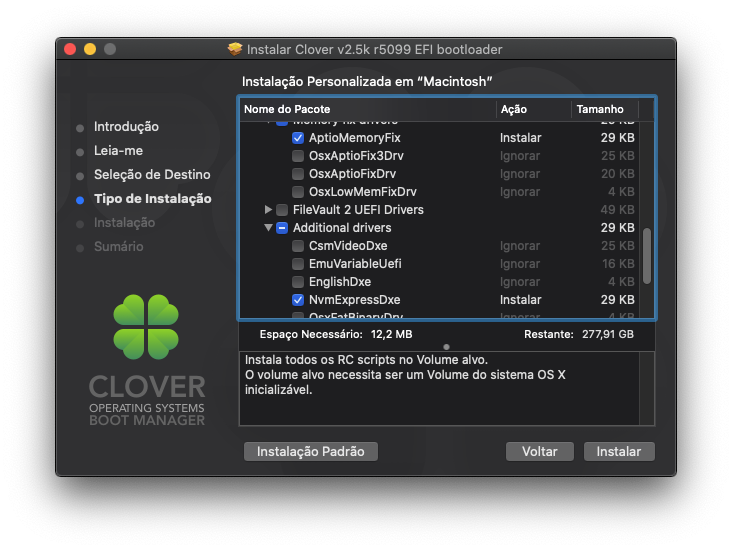Select the NvmExpressDxe row label

tap(355, 300)
